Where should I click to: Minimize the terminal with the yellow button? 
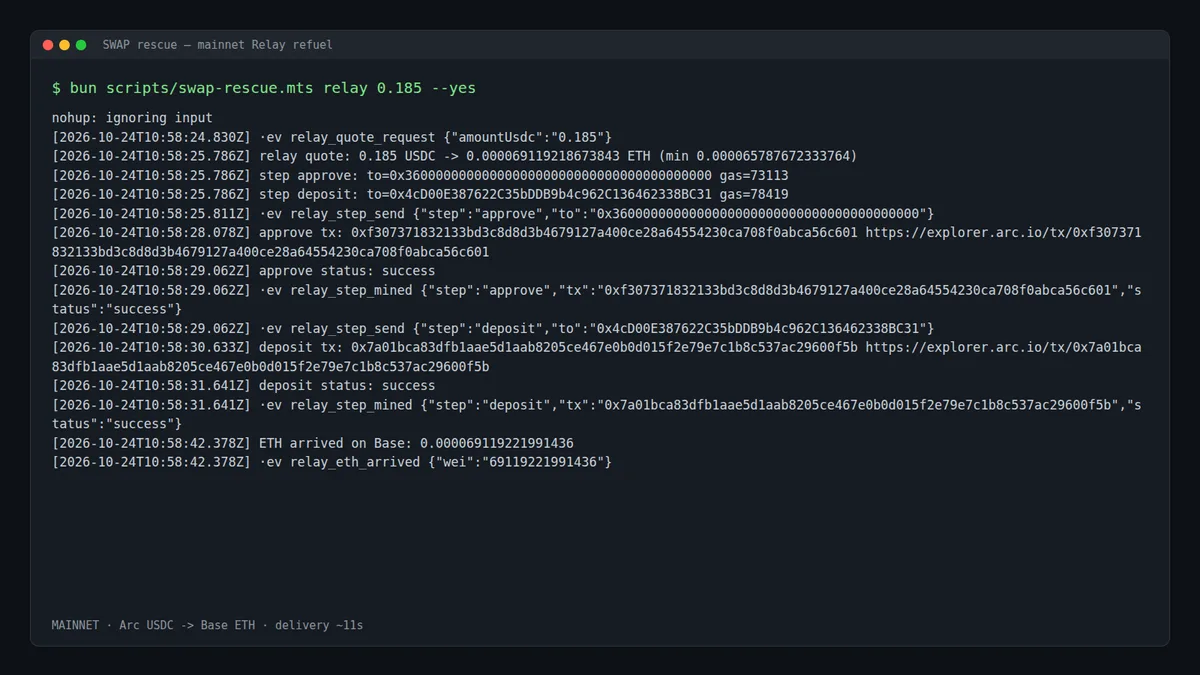click(64, 45)
